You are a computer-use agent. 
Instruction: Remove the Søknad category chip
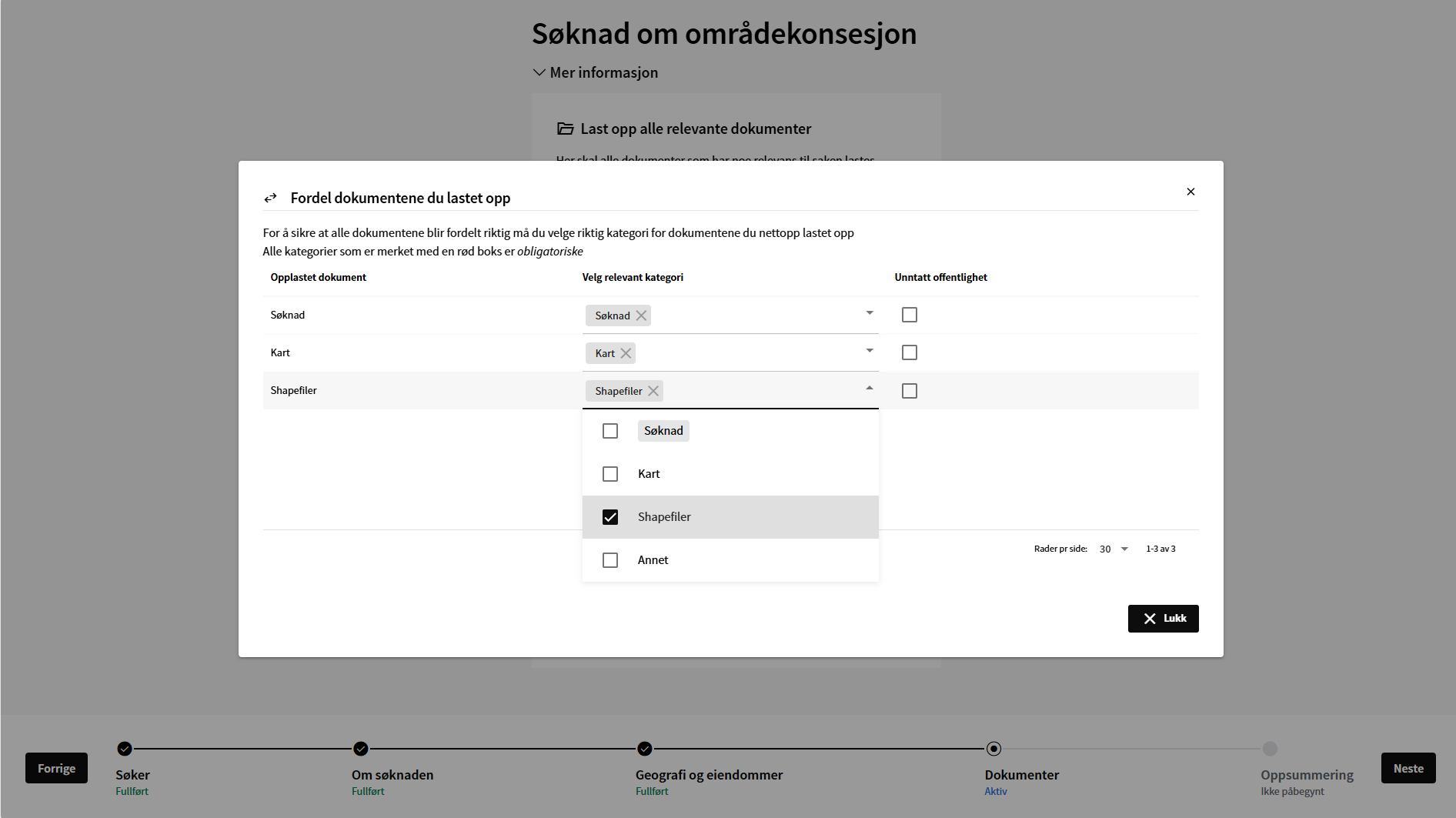641,316
